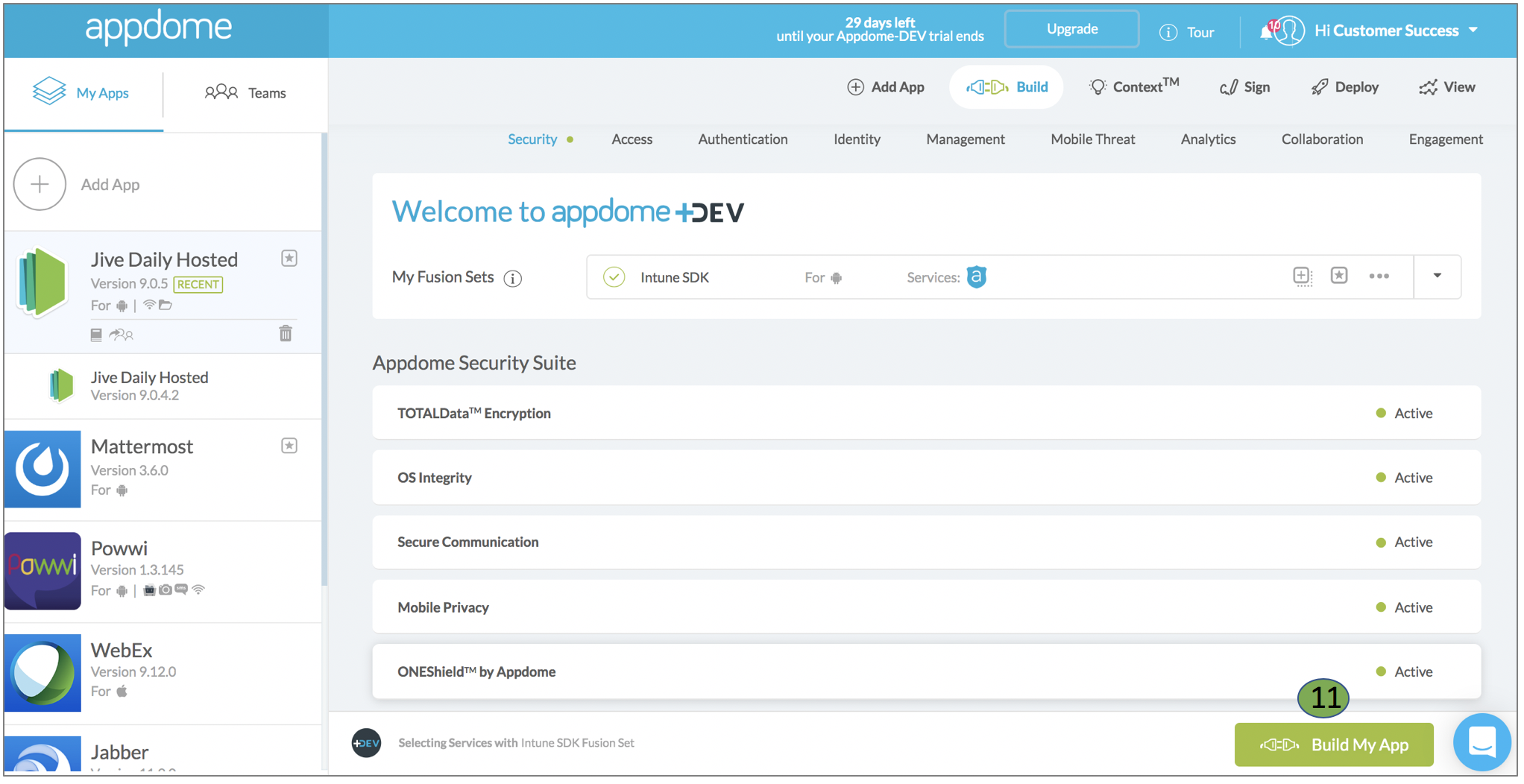The height and width of the screenshot is (784, 1524).
Task: Select the Build workflow step
Action: tap(1007, 87)
